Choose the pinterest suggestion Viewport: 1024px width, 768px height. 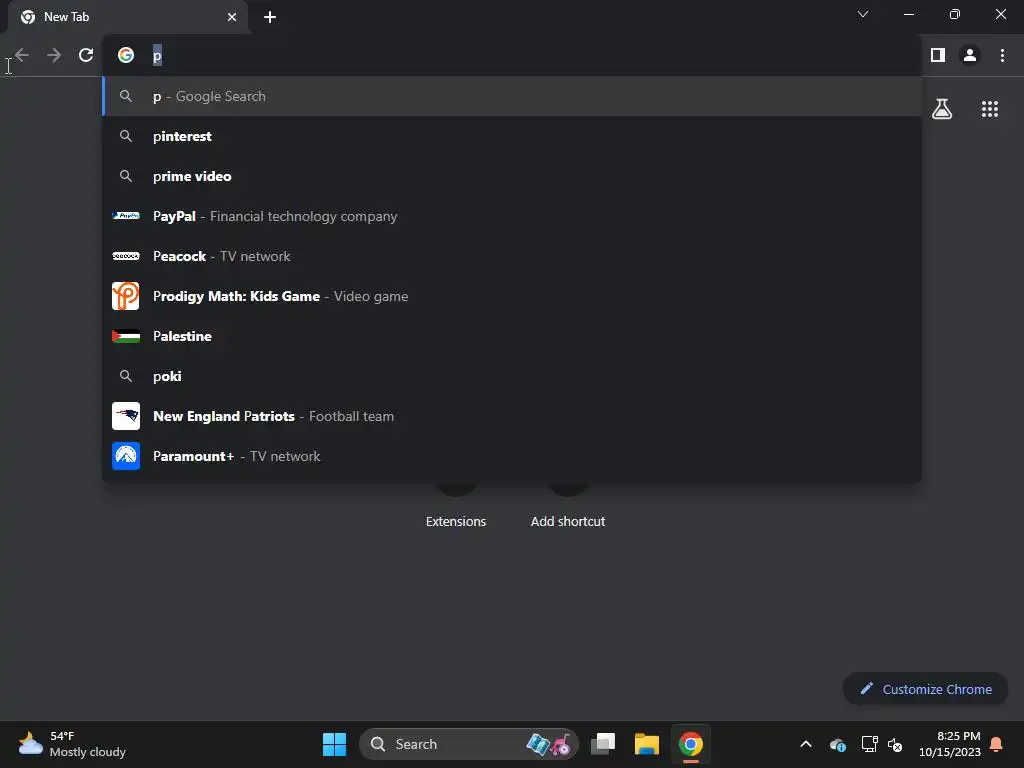512,136
